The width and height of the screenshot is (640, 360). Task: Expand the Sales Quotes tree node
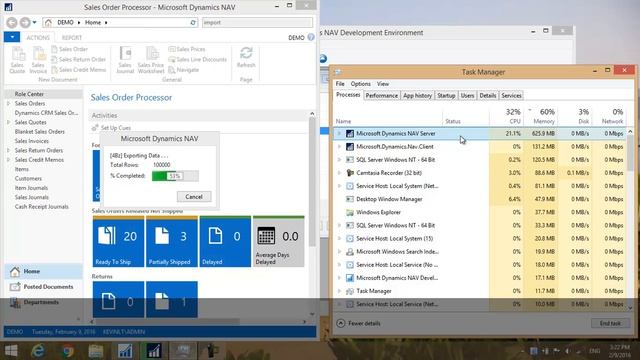9,122
